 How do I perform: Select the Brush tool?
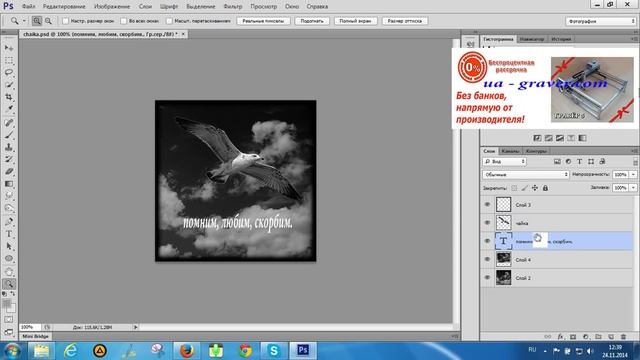[x=9, y=135]
